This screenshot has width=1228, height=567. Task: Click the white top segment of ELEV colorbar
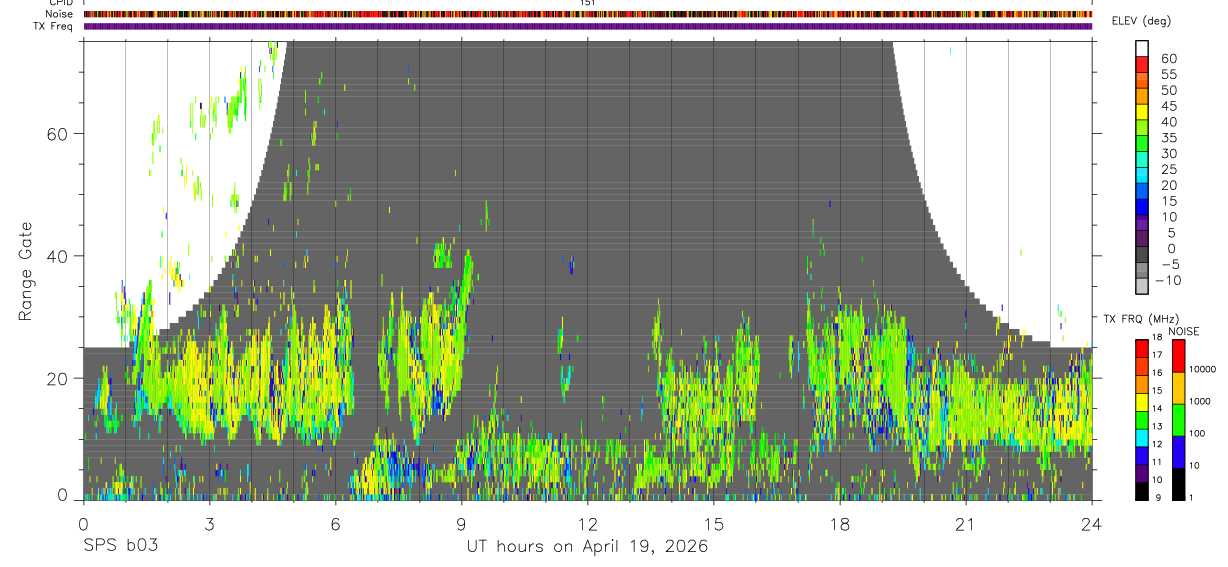coord(1142,47)
